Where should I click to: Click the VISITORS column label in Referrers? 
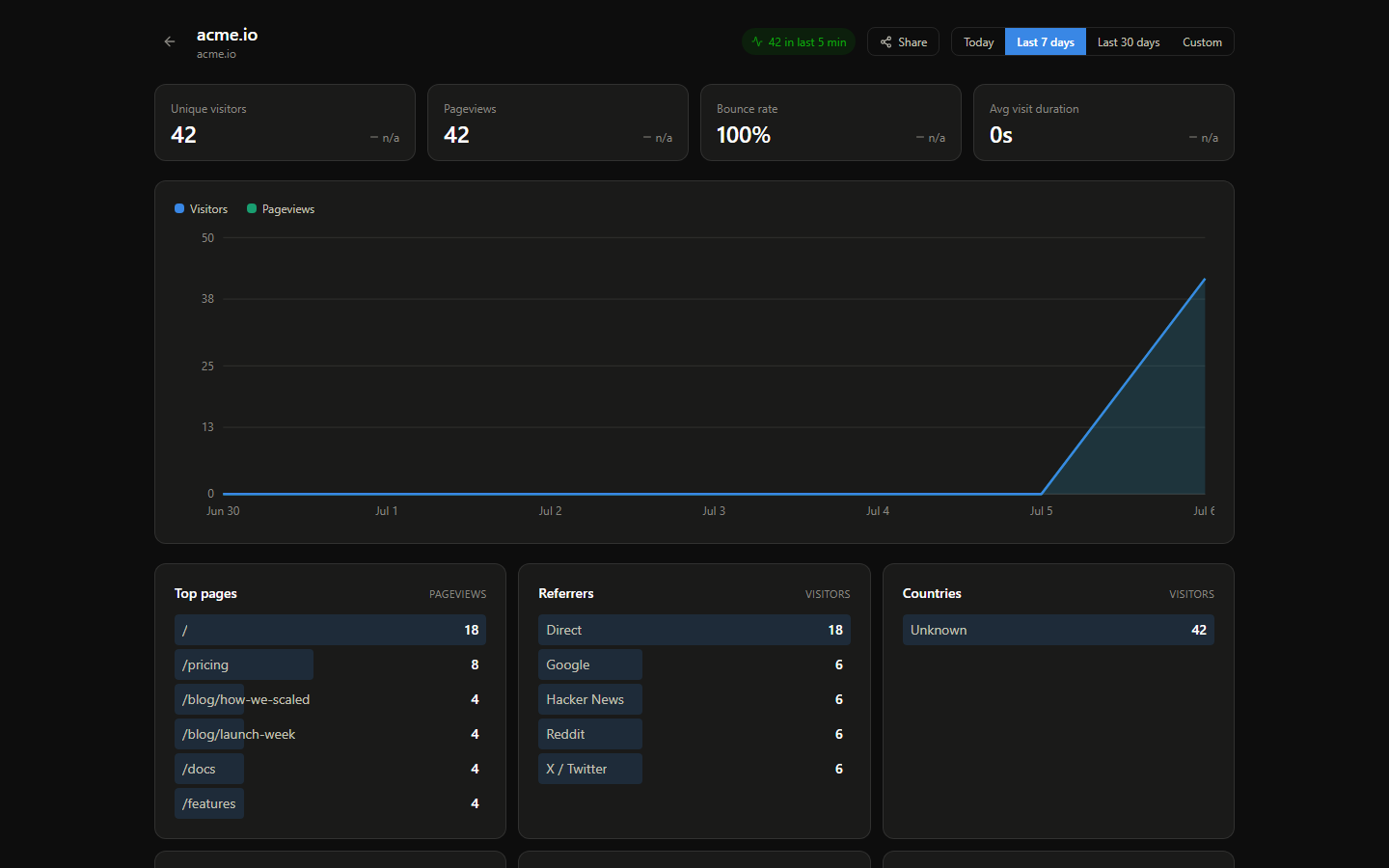point(828,594)
